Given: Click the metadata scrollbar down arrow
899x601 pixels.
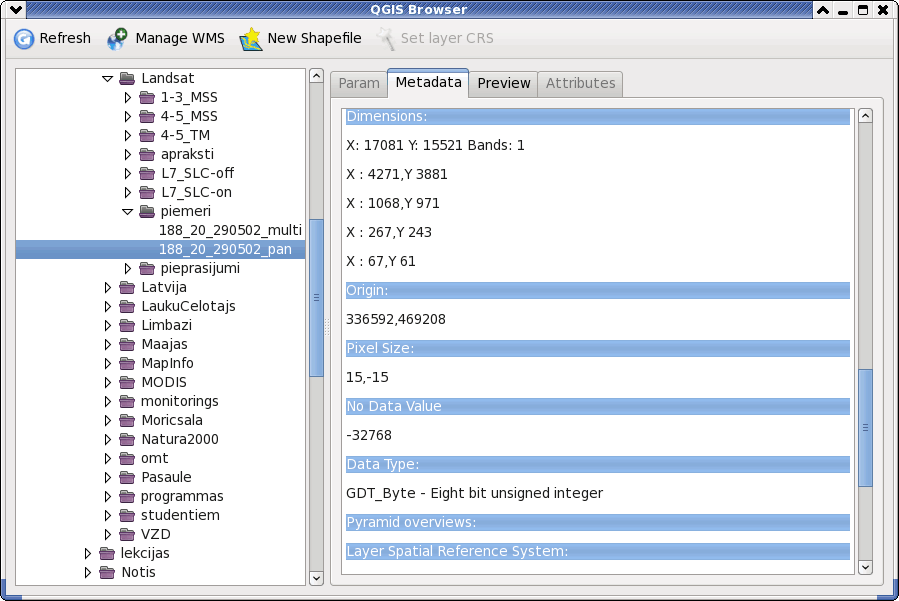Looking at the screenshot, I should pos(865,567).
